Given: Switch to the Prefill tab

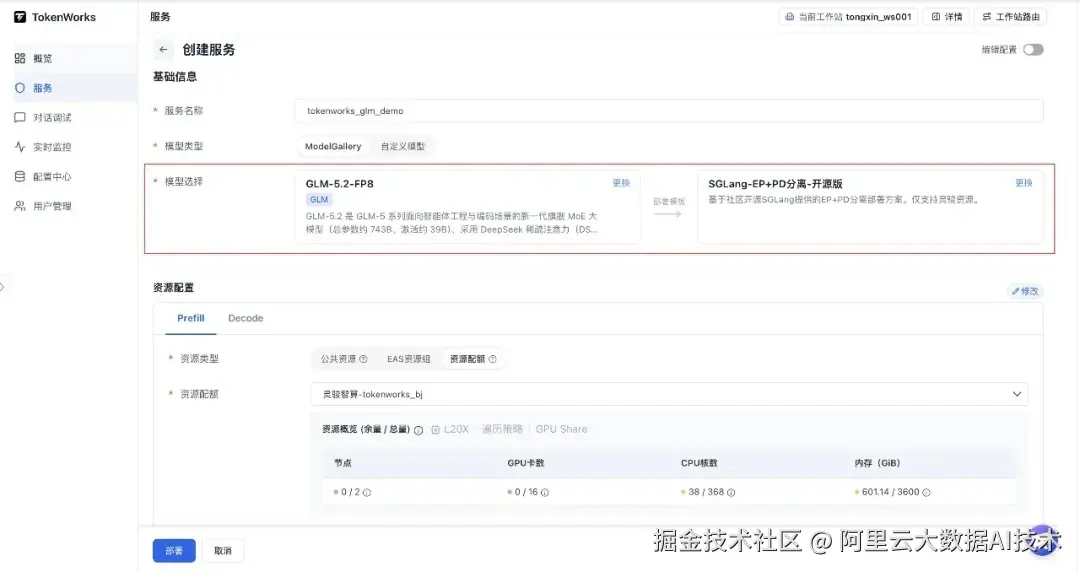Looking at the screenshot, I should [191, 318].
